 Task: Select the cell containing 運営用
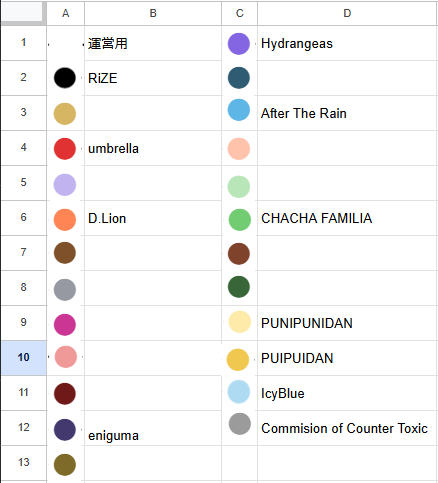(153, 43)
